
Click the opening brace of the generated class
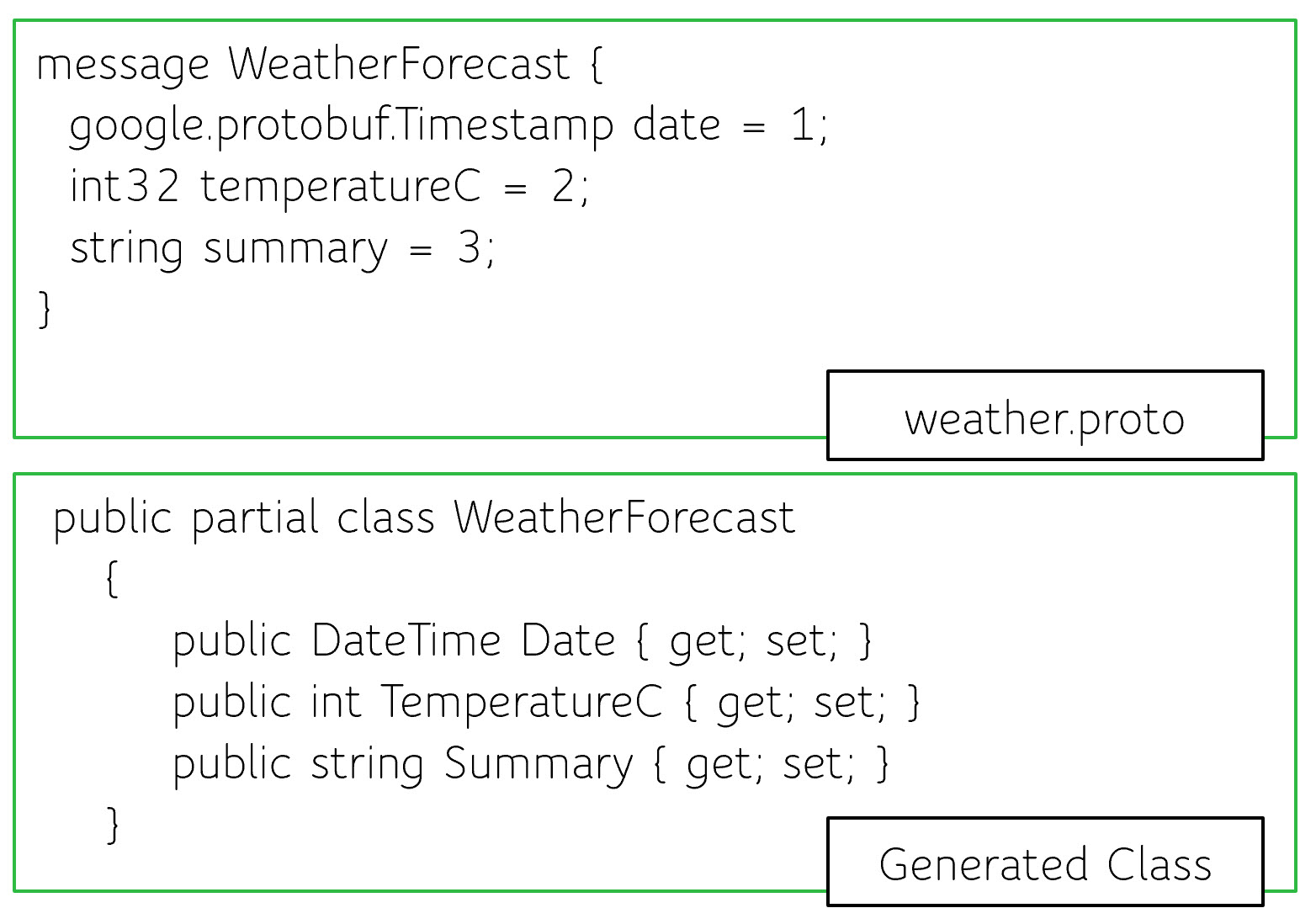click(x=112, y=579)
